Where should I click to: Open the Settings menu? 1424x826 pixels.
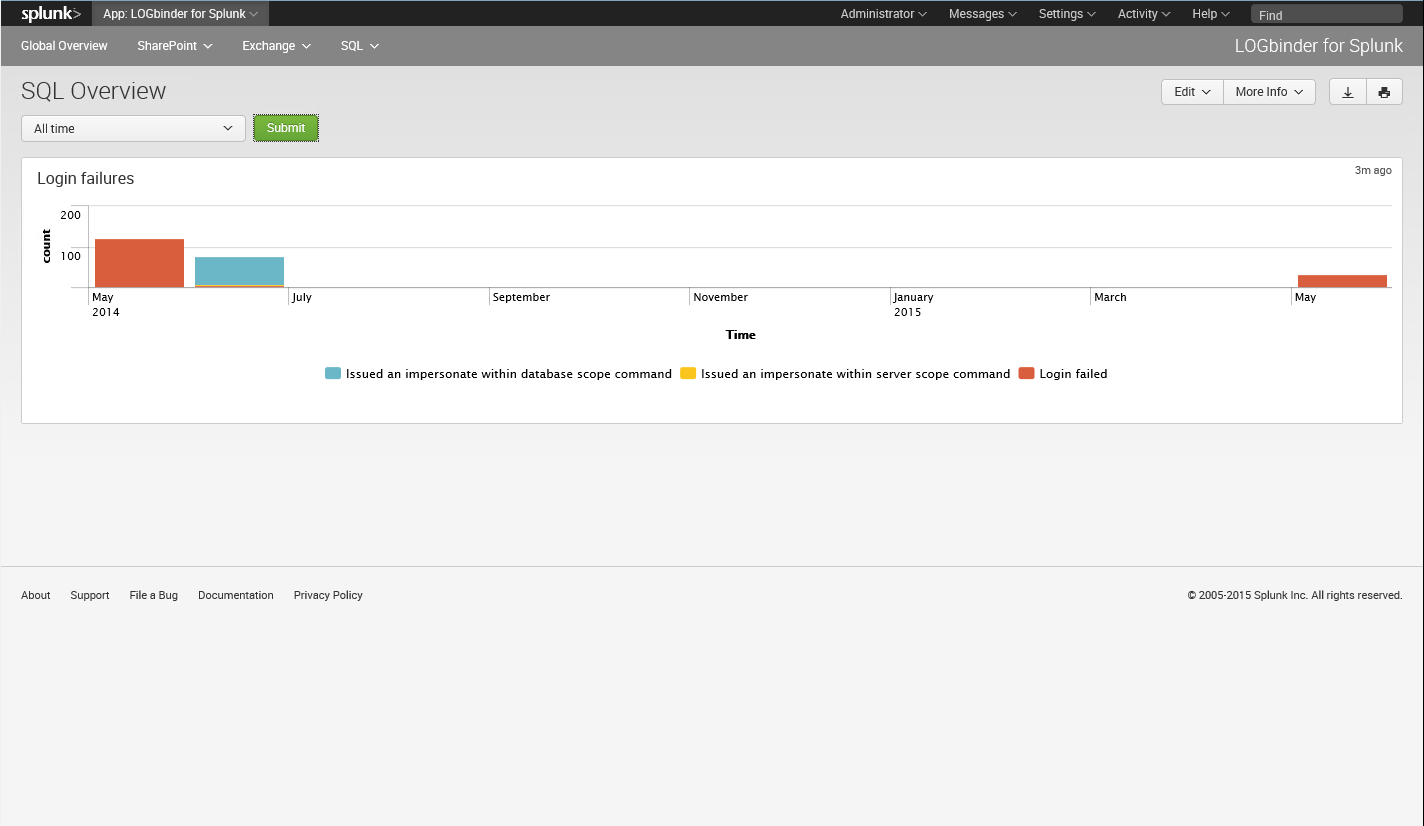click(1067, 14)
